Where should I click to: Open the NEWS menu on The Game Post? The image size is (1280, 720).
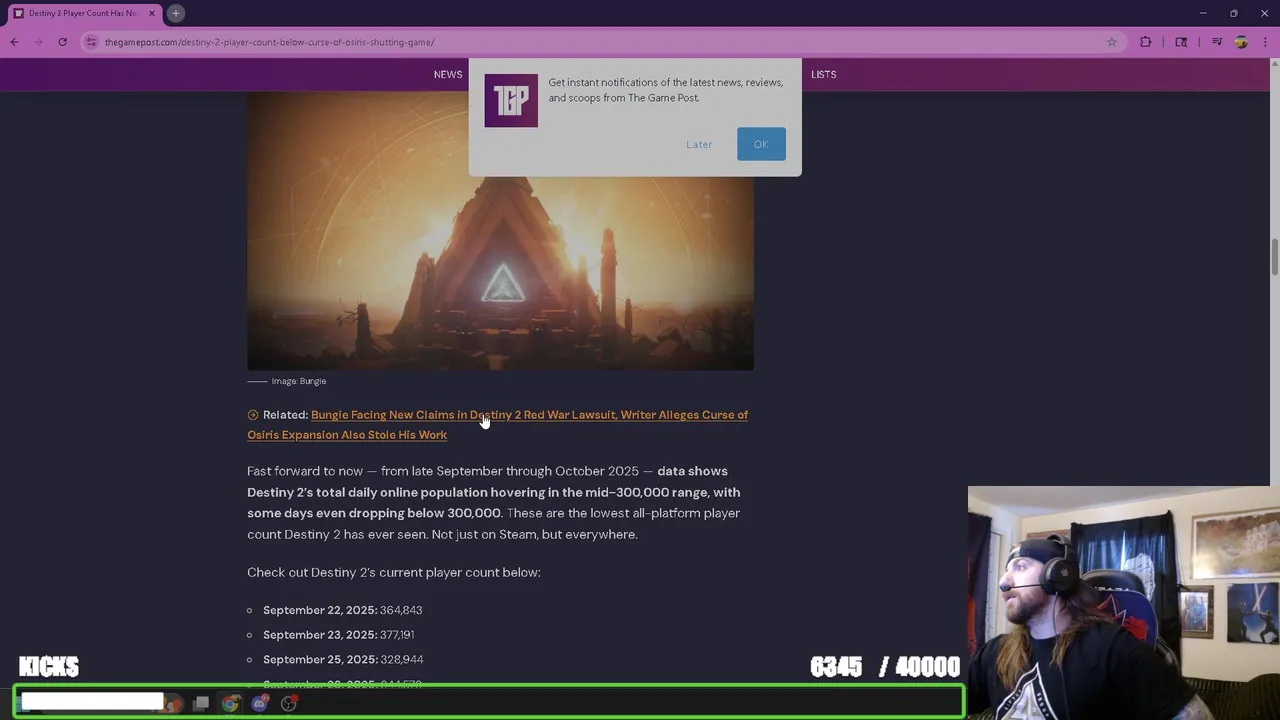coord(448,74)
